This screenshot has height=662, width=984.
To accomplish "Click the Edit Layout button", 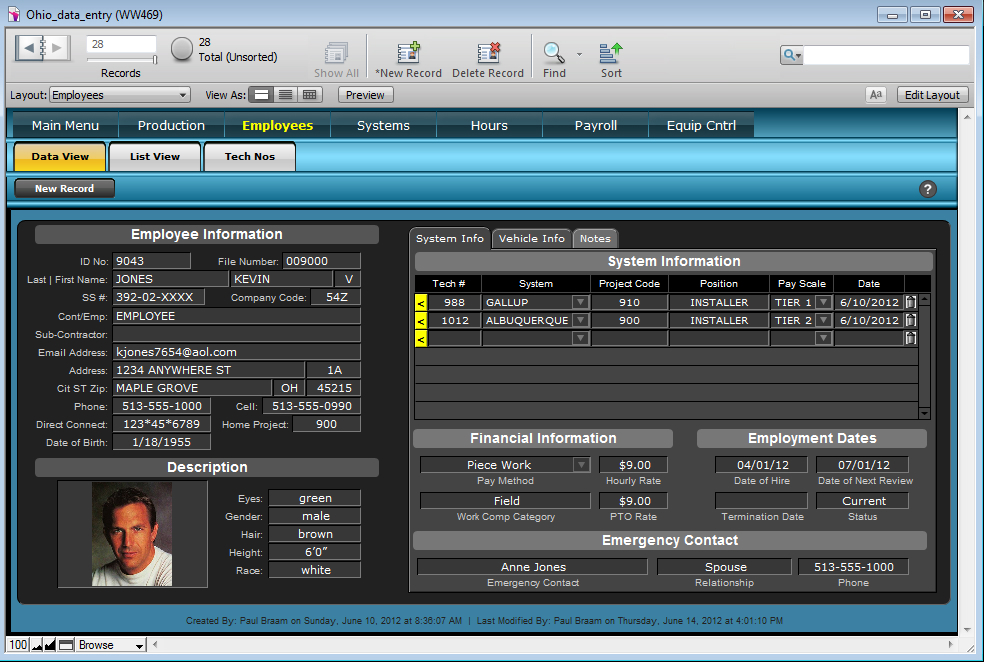I will coord(931,95).
